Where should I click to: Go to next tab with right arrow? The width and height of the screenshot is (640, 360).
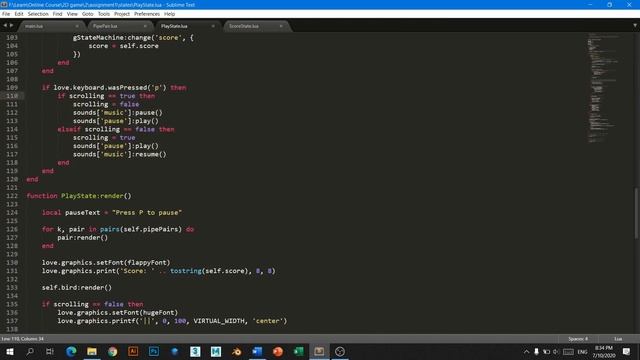point(11,25)
